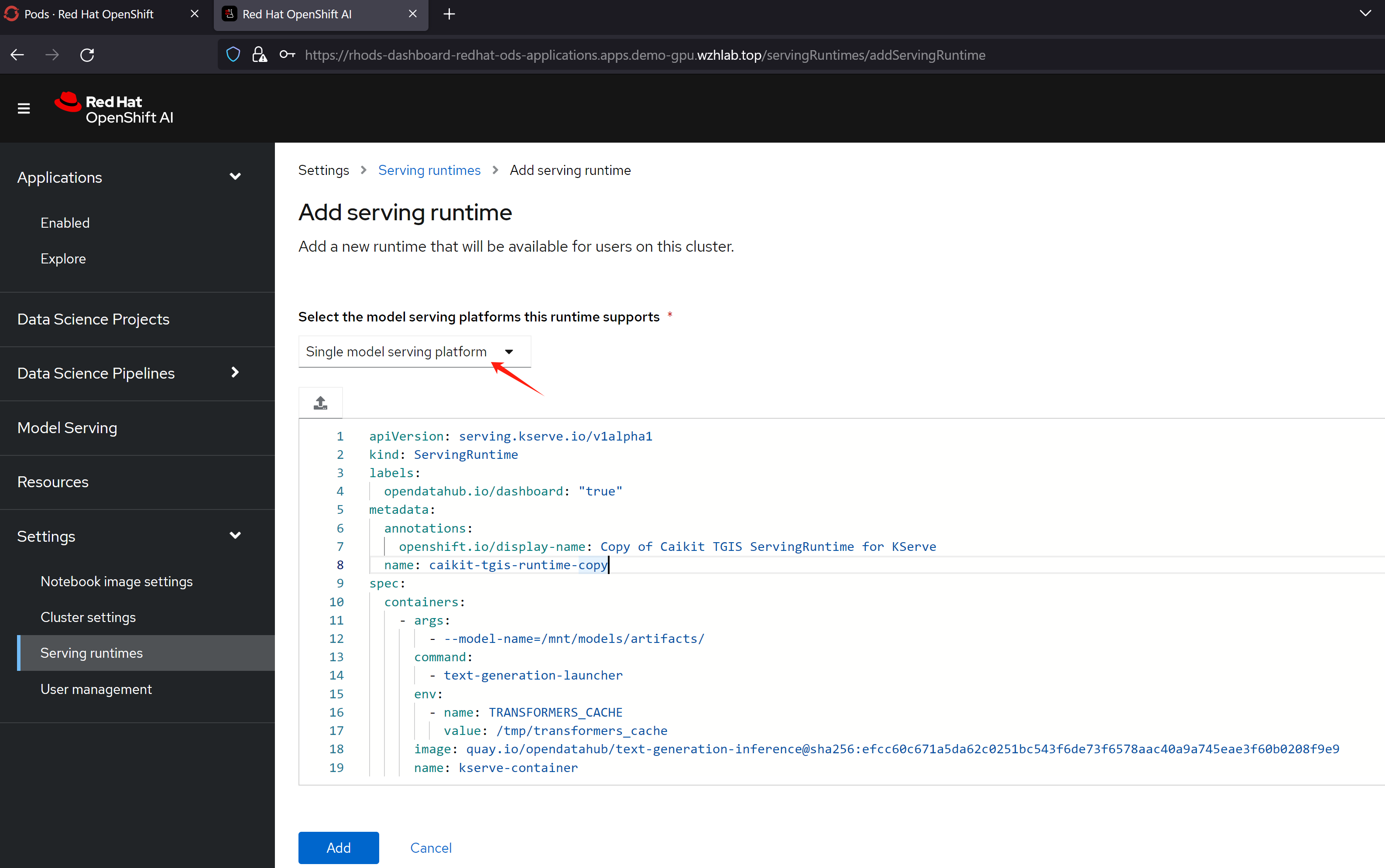
Task: Click the Red Hat OpenShift AI logo
Action: pos(114,109)
